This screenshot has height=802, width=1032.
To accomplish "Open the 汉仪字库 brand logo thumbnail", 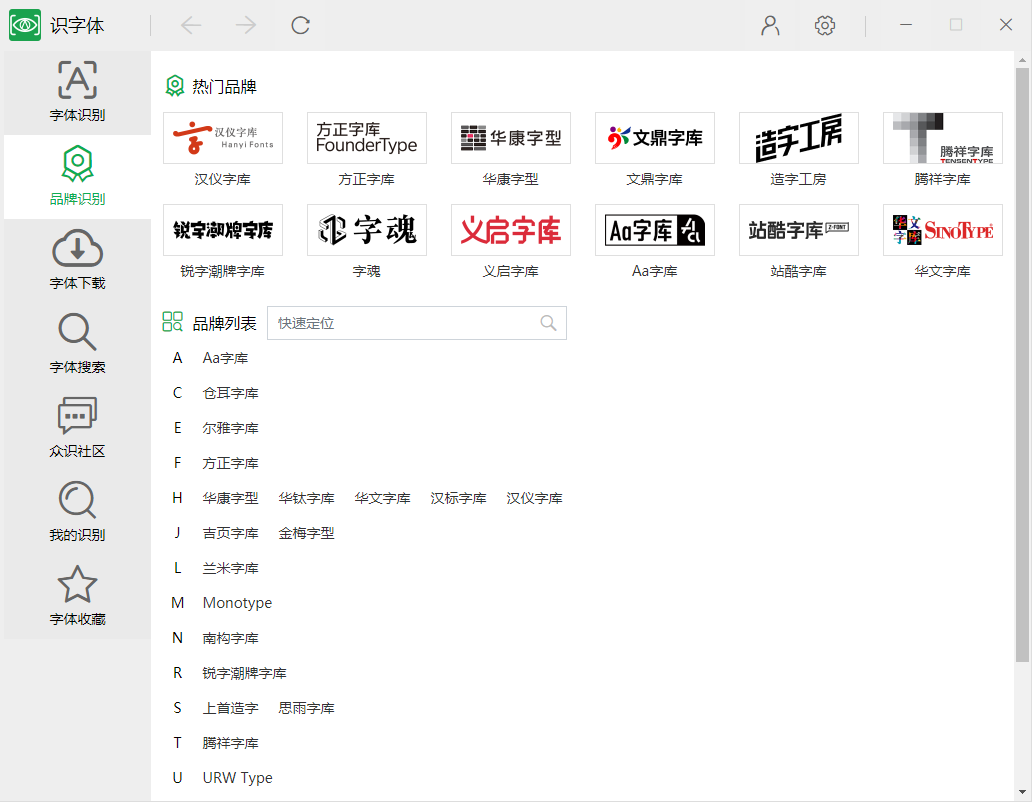I will (223, 138).
